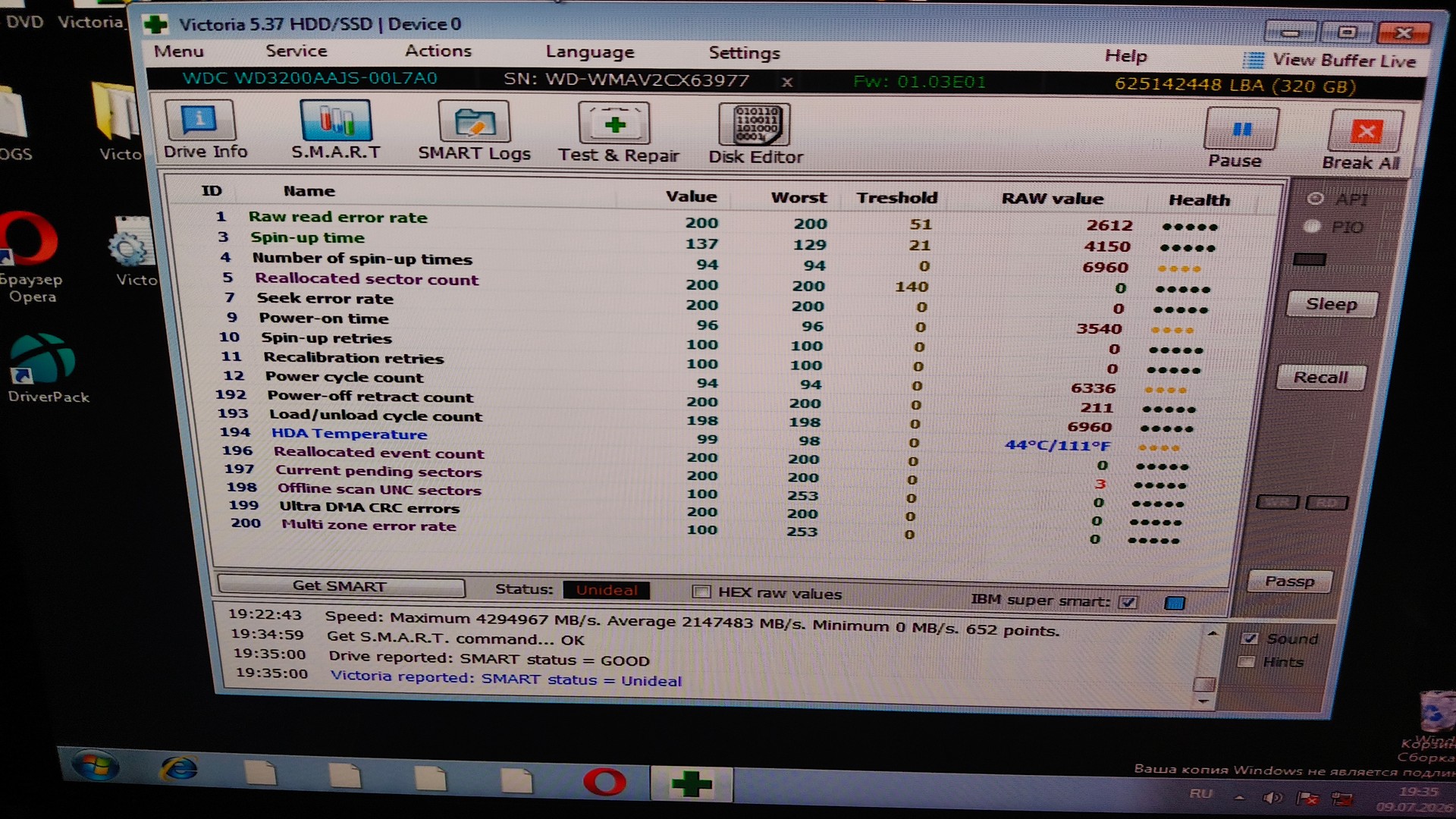Click the Recall button
The height and width of the screenshot is (819, 1456).
tap(1321, 378)
